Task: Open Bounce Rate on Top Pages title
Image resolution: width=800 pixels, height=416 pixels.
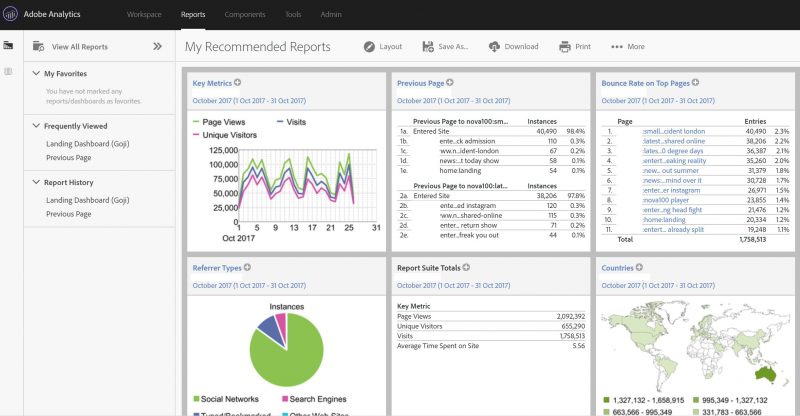Action: (x=645, y=83)
